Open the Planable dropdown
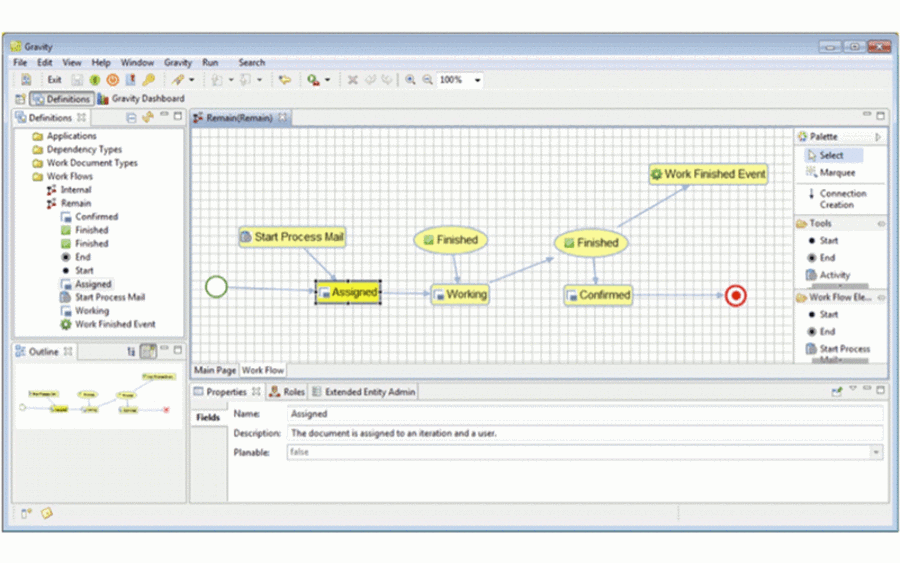 point(876,452)
